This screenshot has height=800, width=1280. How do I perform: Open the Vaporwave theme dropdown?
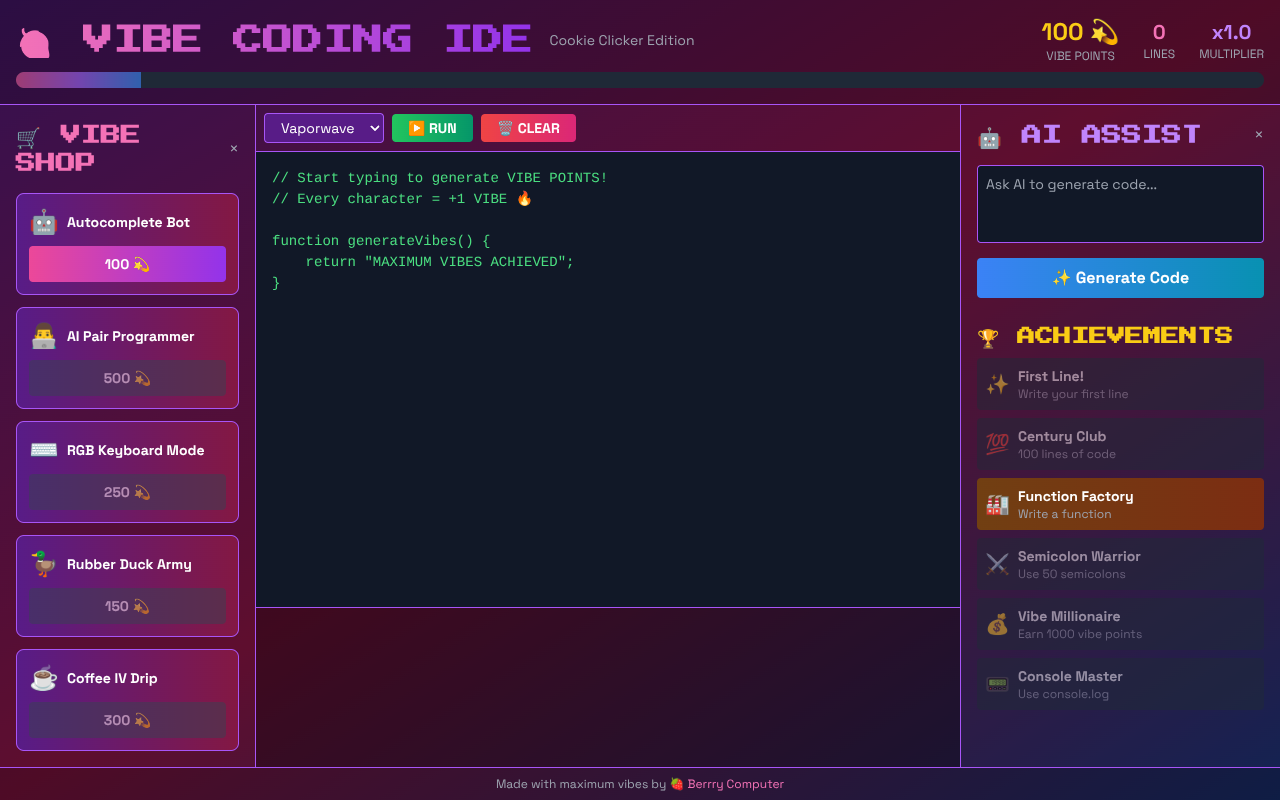(323, 128)
